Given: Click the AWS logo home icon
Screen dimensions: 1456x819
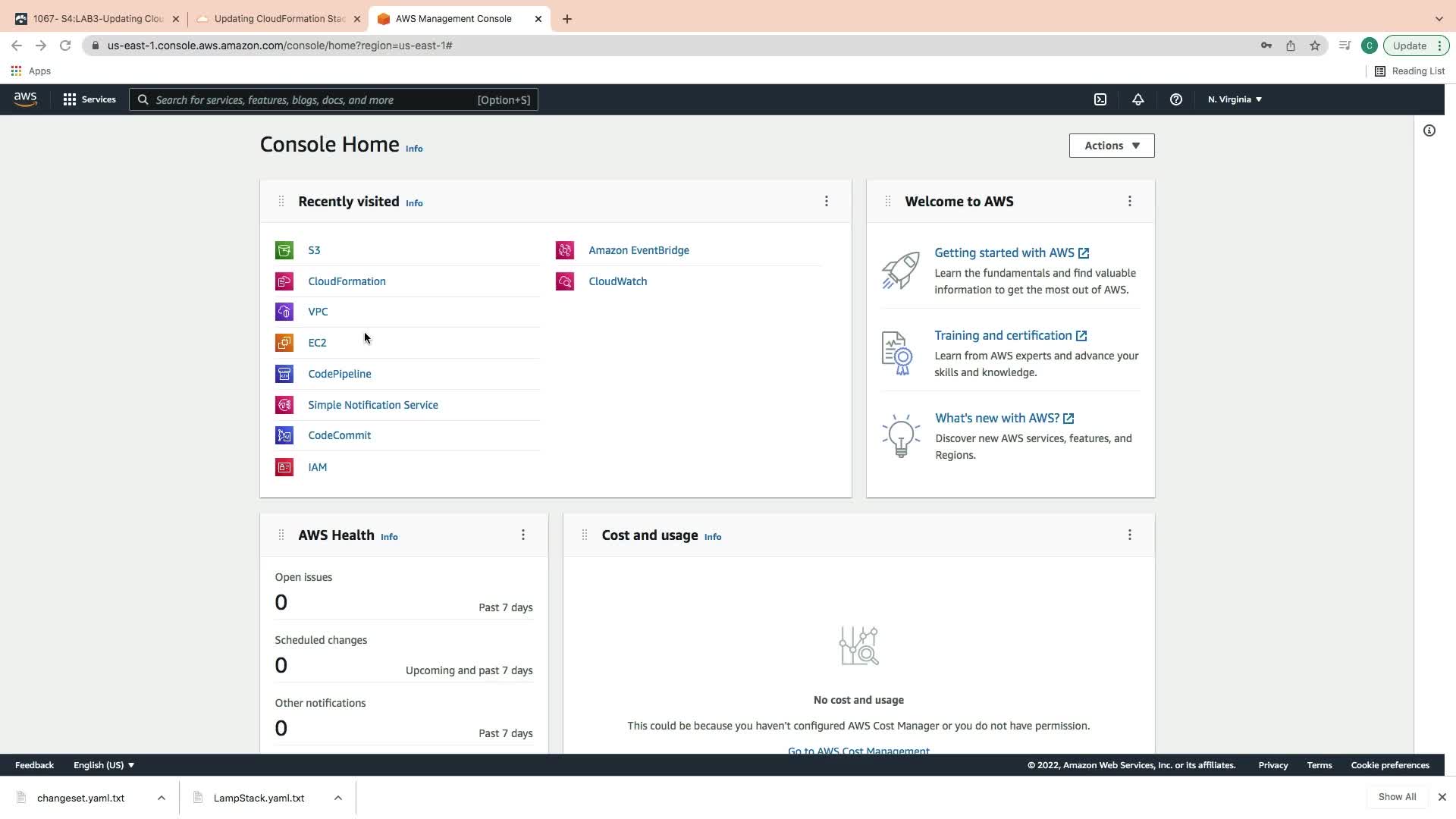Looking at the screenshot, I should (x=25, y=99).
